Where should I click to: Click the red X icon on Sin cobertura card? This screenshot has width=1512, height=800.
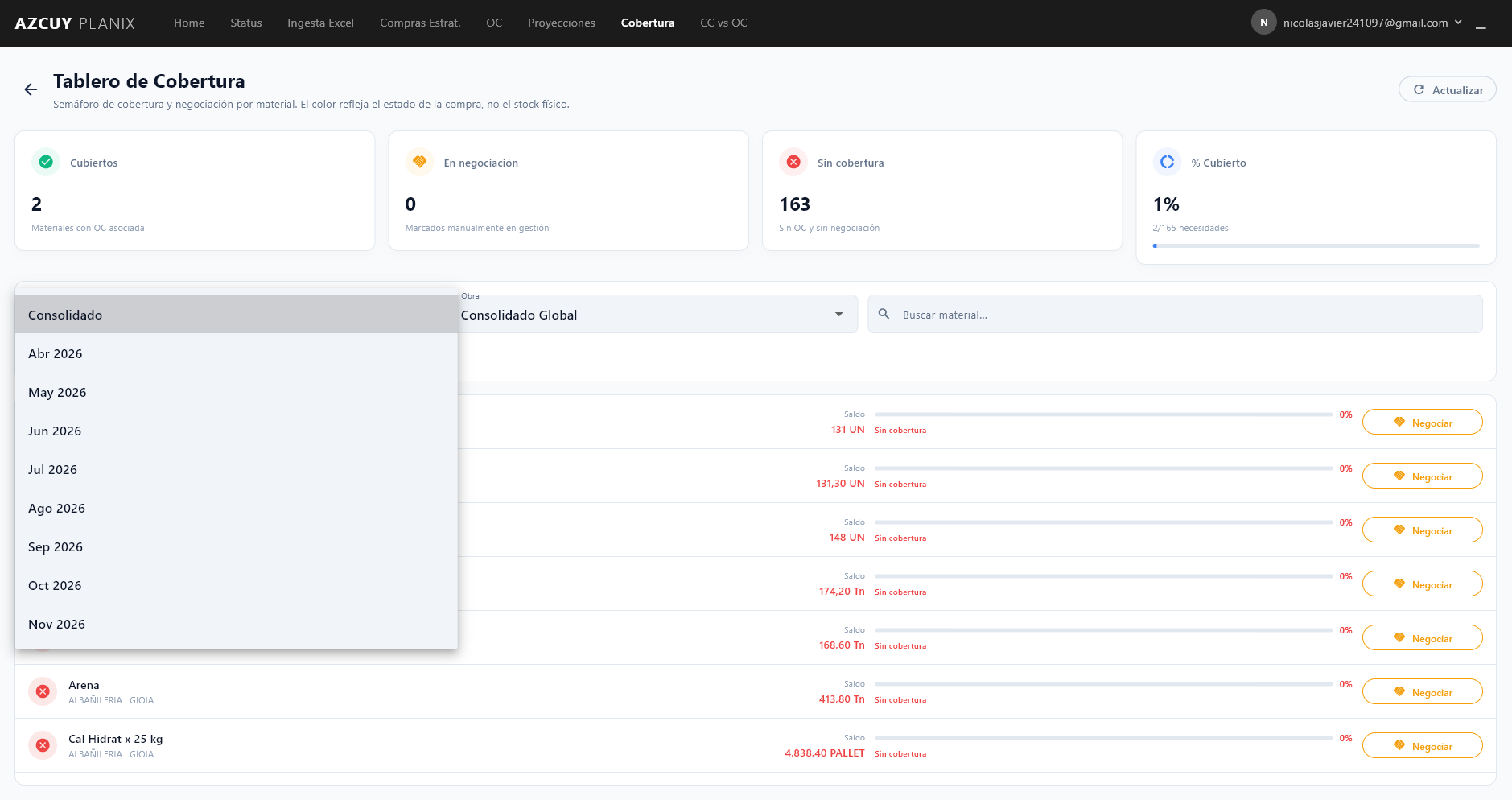pyautogui.click(x=793, y=162)
